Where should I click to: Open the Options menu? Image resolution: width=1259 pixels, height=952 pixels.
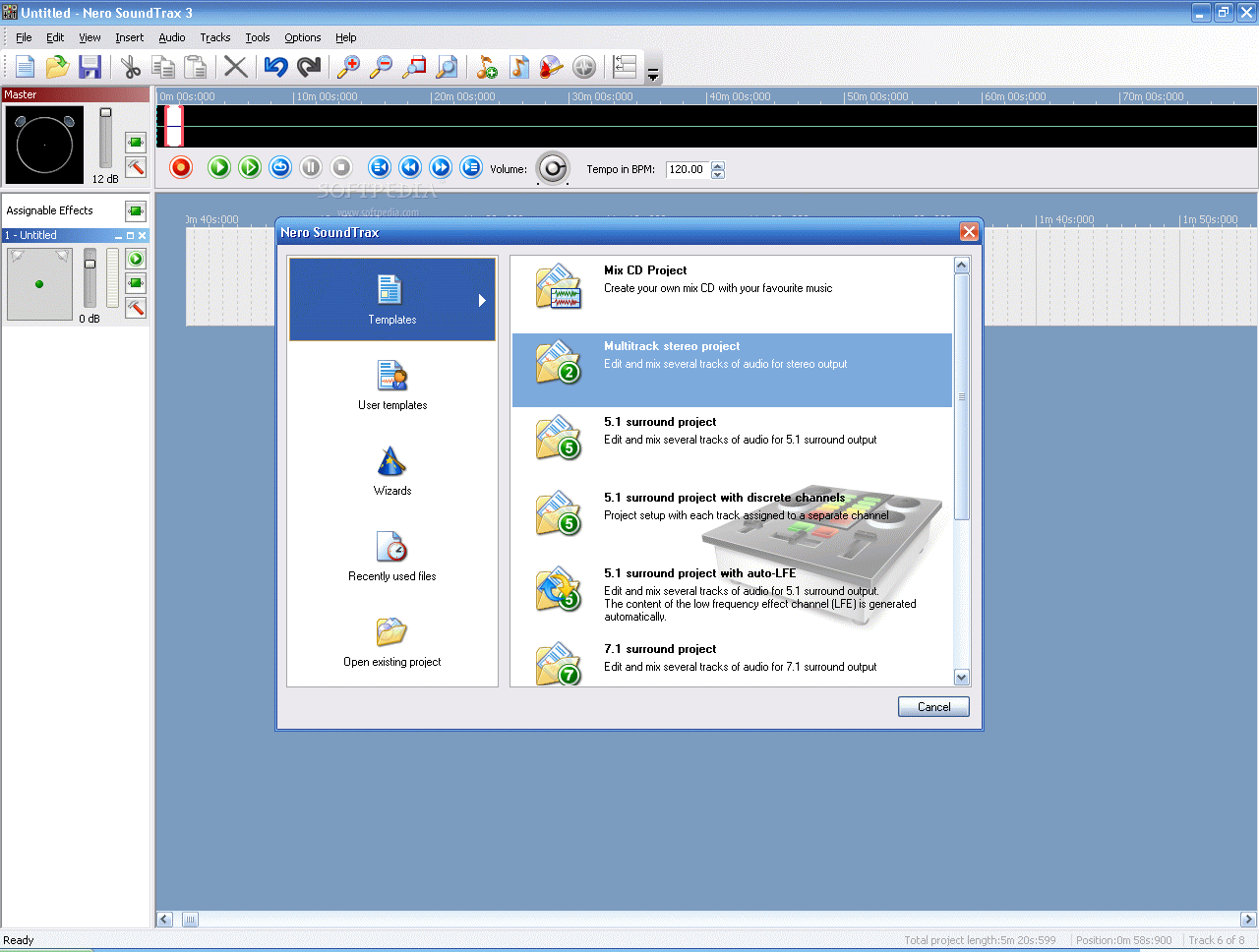[303, 37]
